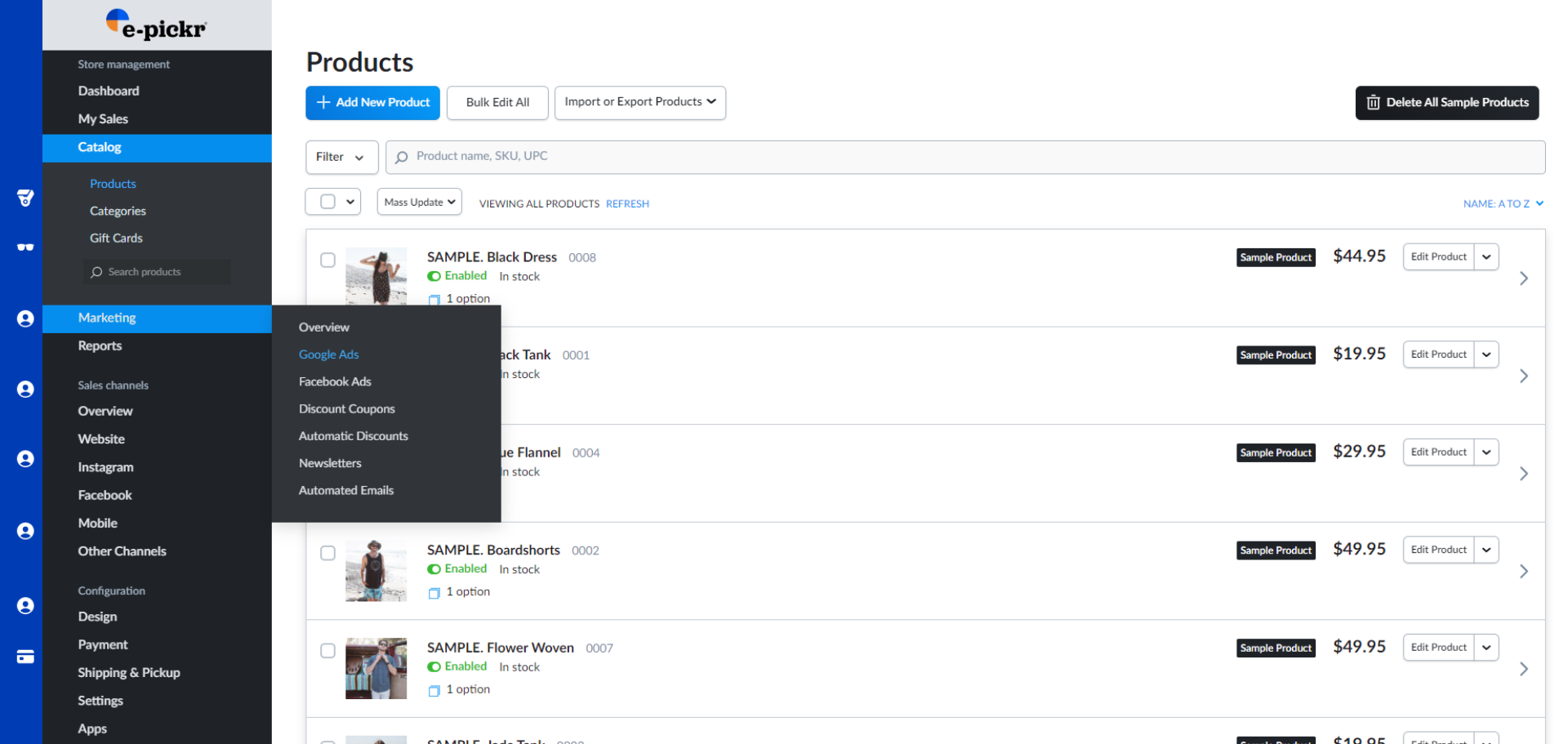Screen dimensions: 1568x744
Task: Expand Edit Product arrow for Black Dress
Action: tap(1486, 256)
